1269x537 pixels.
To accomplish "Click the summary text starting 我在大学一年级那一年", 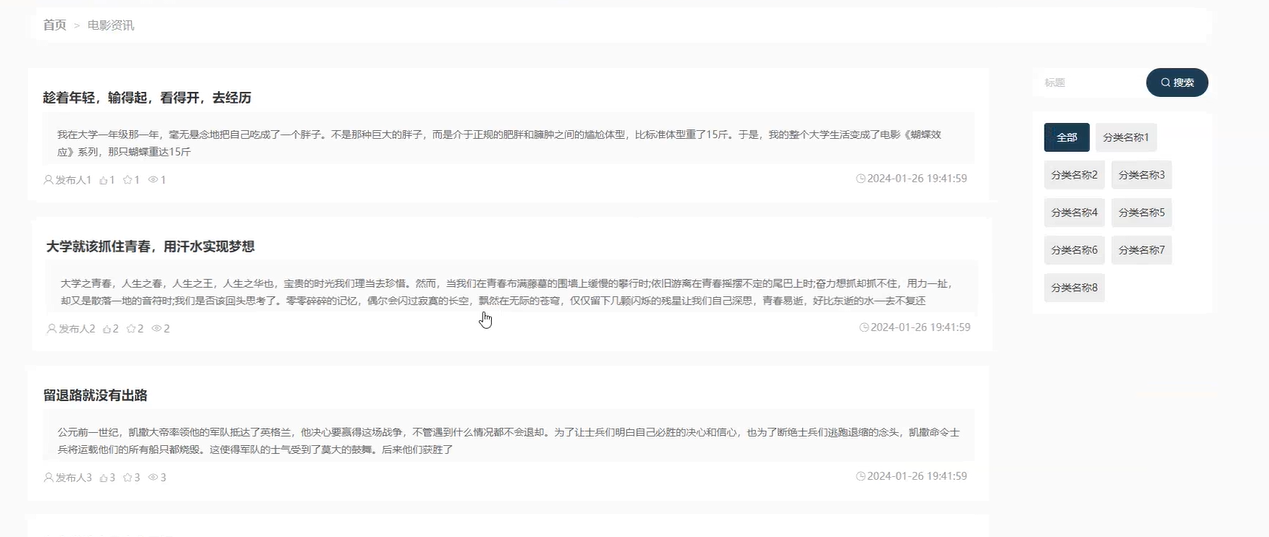I will pos(499,143).
